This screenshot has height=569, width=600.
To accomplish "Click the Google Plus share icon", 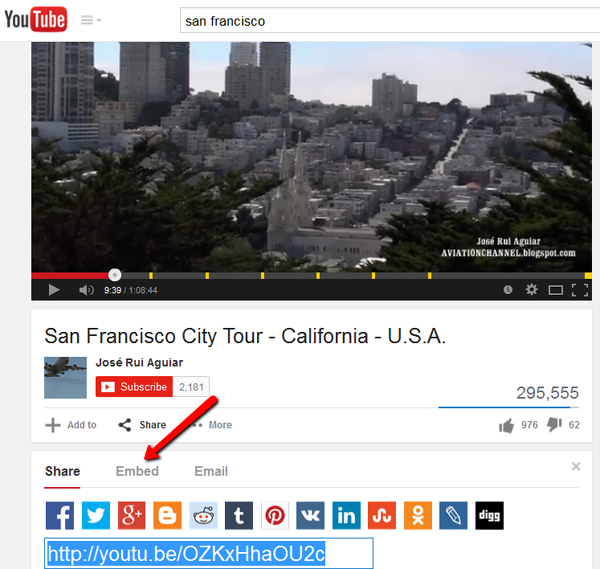I will pyautogui.click(x=132, y=515).
